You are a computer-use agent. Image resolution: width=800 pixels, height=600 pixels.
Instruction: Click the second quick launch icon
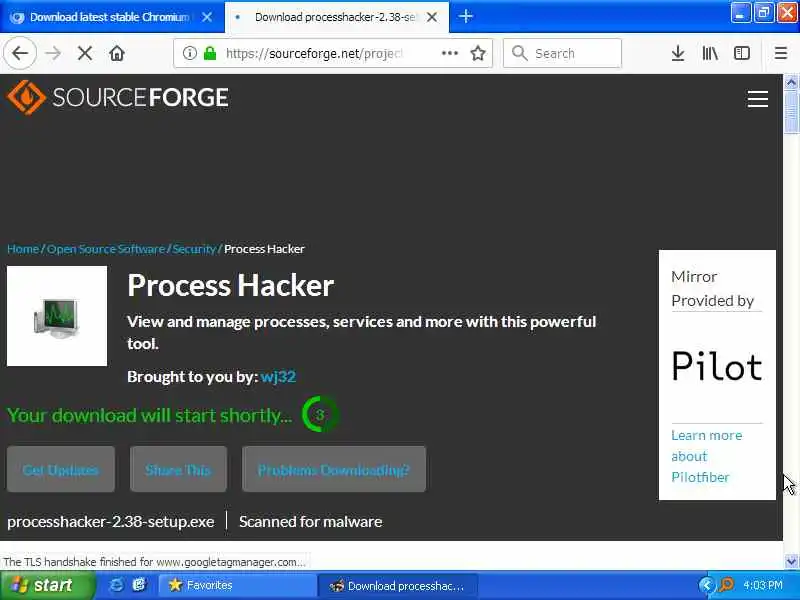pos(139,585)
